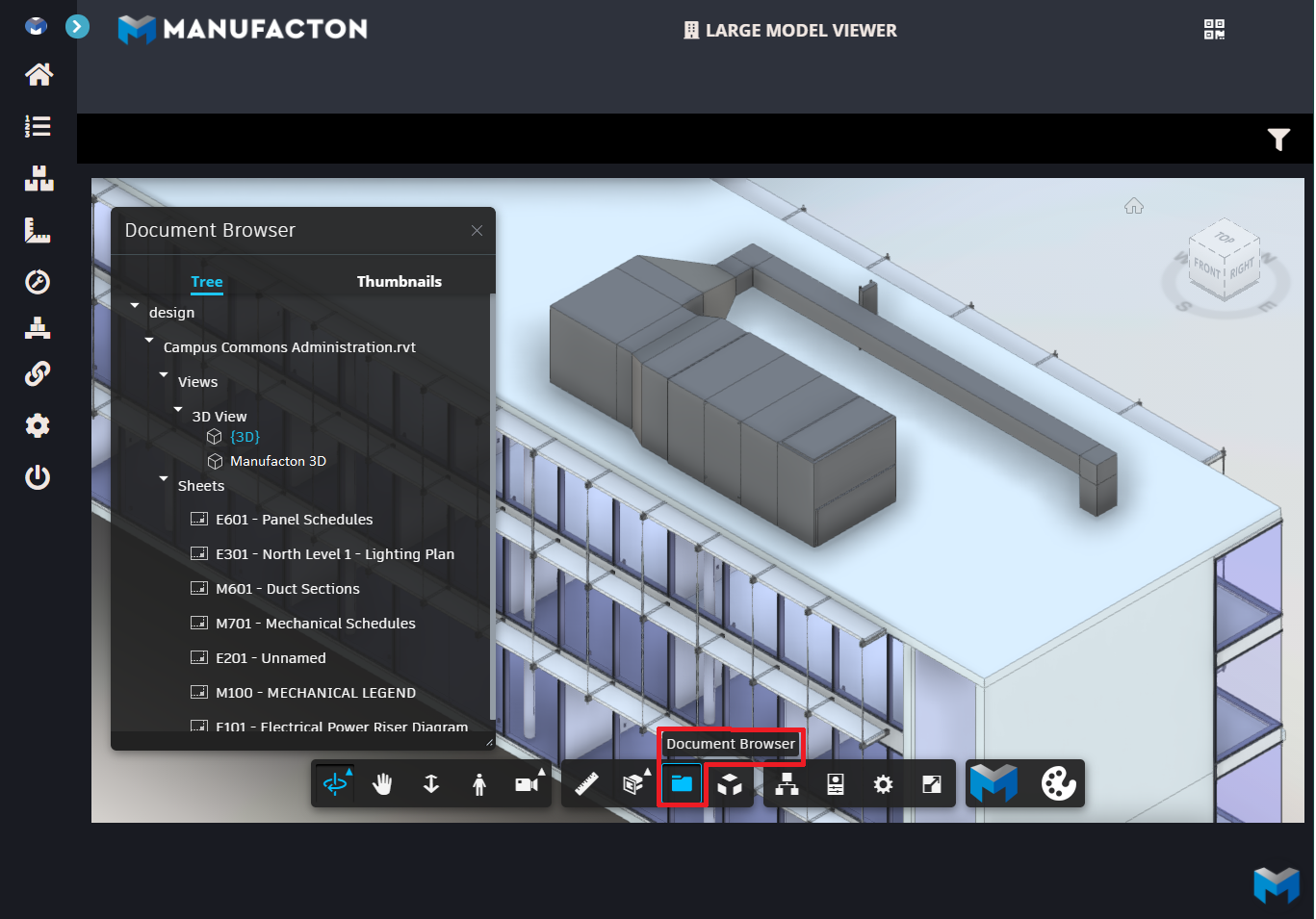1316x919 pixels.
Task: Select the First Person walk tool
Action: [x=478, y=783]
